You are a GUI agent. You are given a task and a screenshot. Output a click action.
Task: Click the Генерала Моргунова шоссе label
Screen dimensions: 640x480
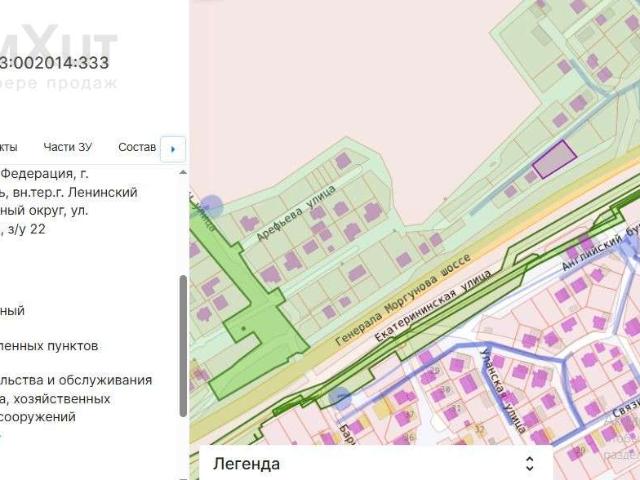click(403, 300)
